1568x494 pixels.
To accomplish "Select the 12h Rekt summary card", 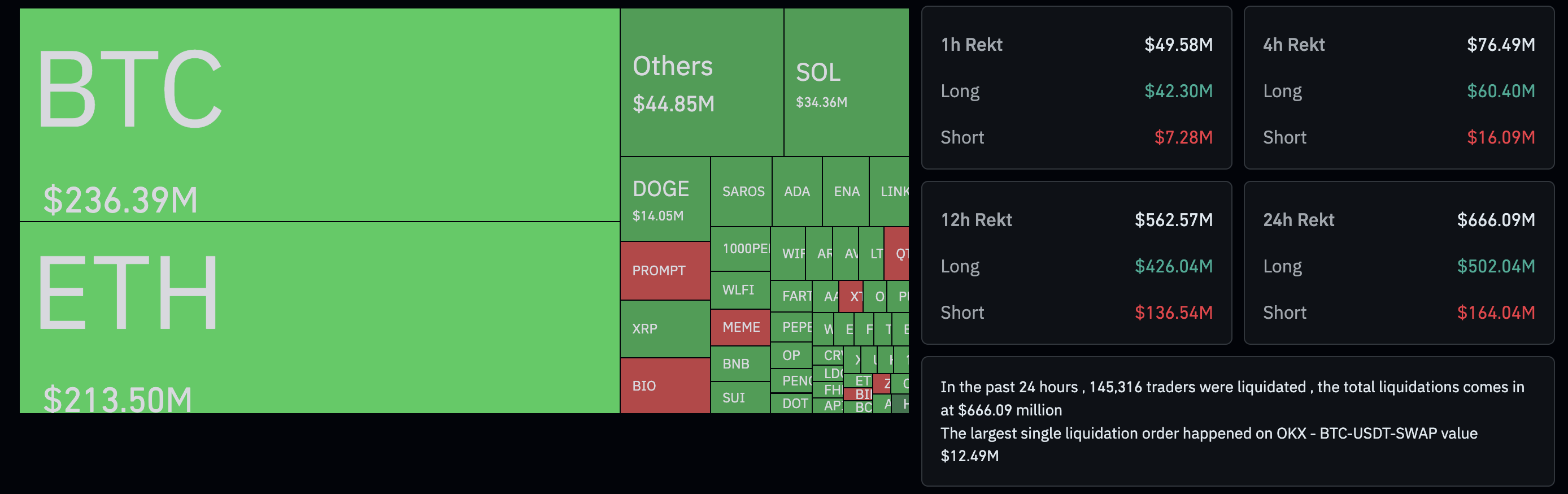I will [1076, 263].
